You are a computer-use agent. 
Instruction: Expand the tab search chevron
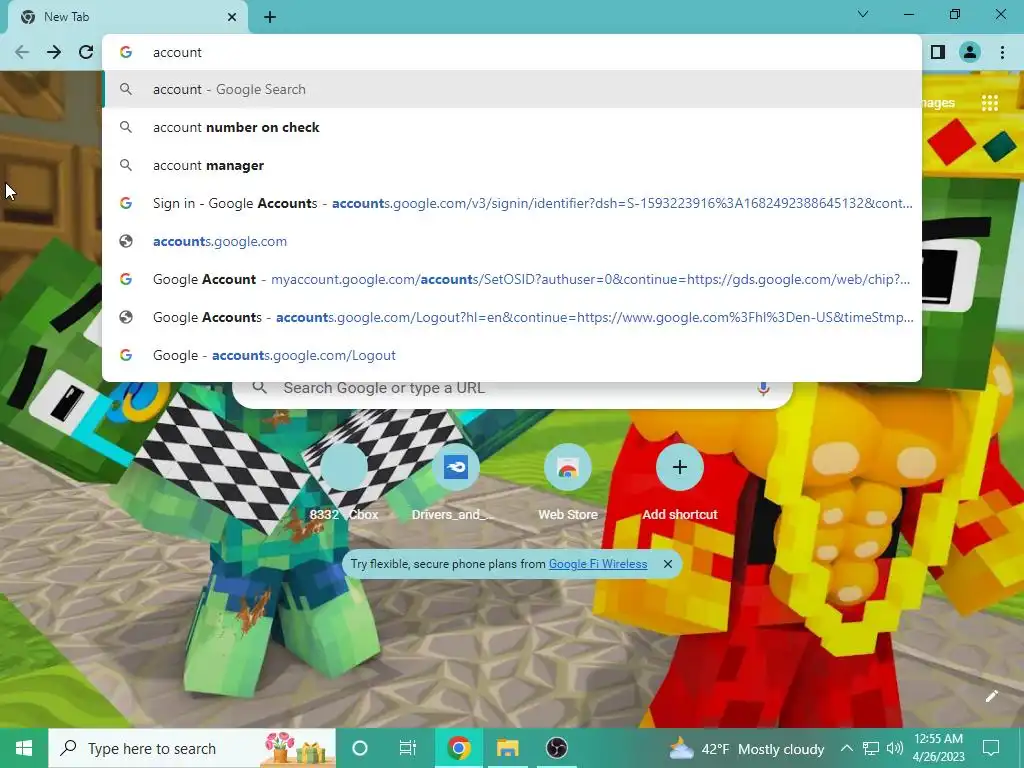pos(863,14)
